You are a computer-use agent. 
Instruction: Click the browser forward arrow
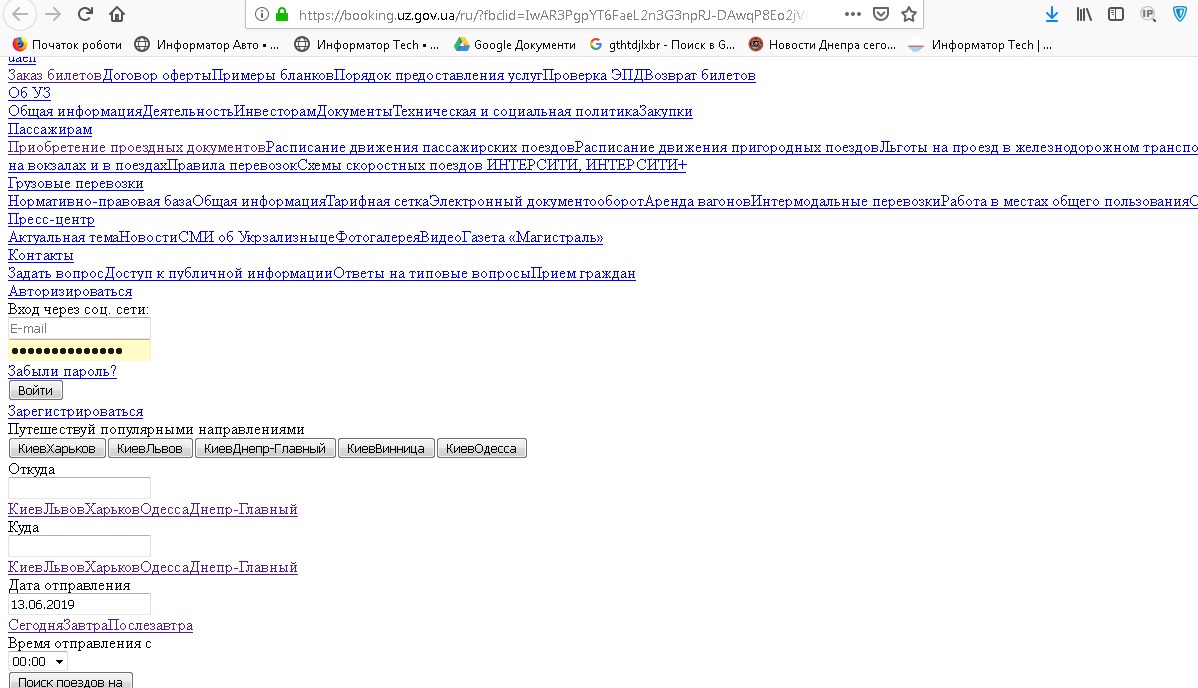(53, 14)
